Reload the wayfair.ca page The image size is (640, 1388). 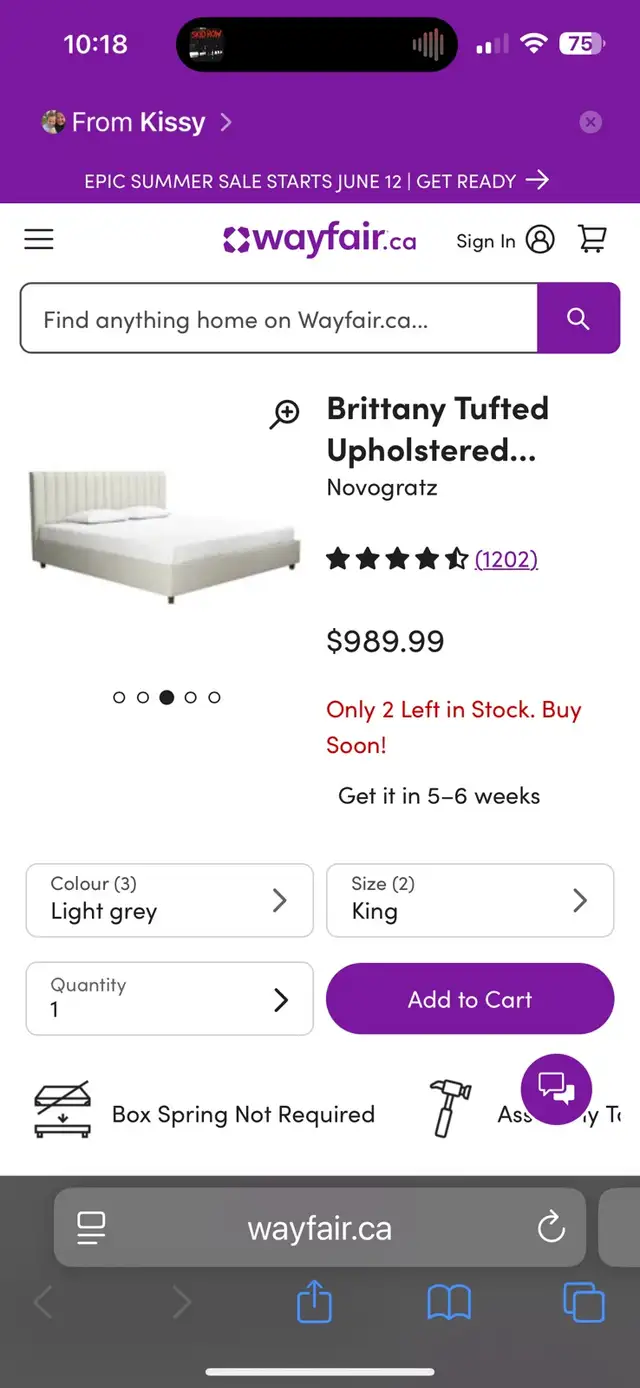pos(551,1228)
